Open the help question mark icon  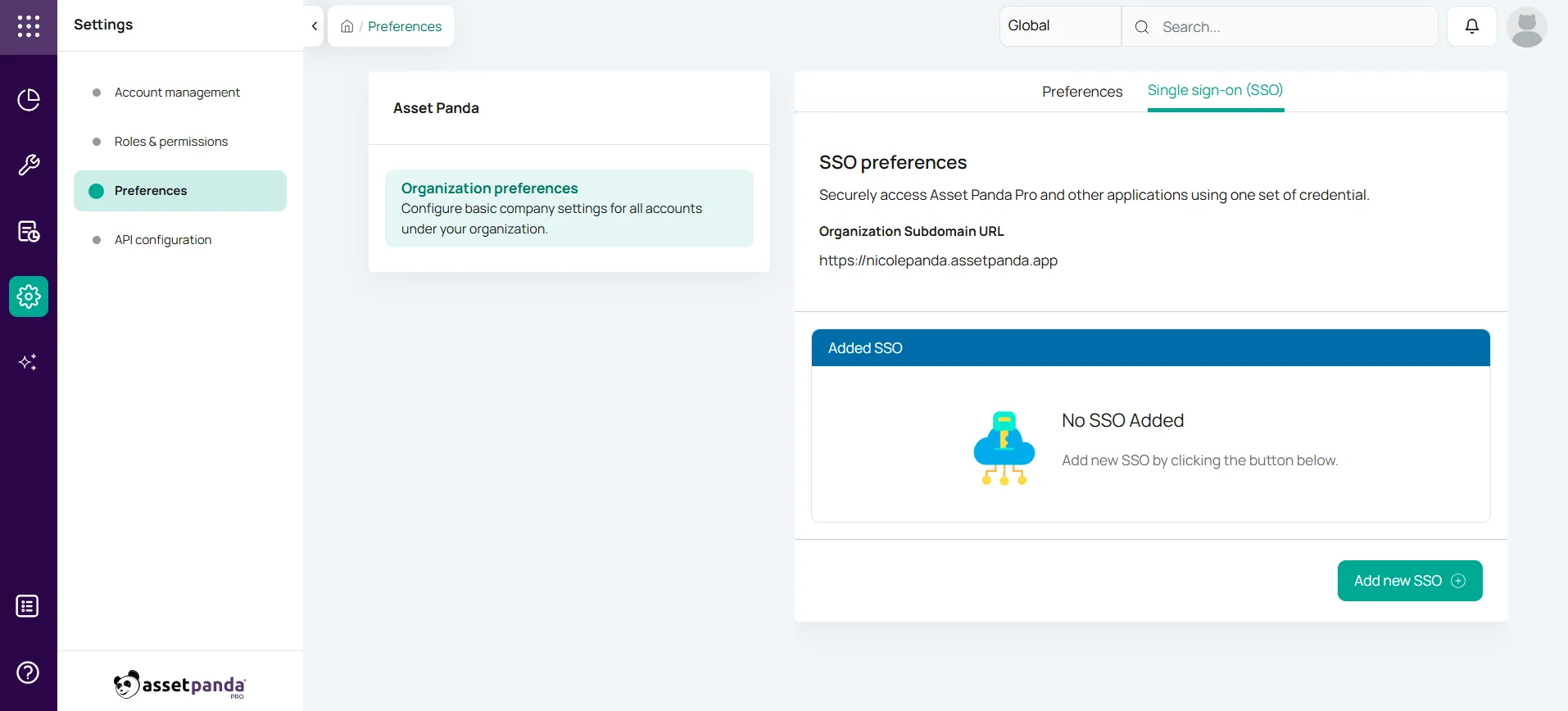[x=28, y=673]
